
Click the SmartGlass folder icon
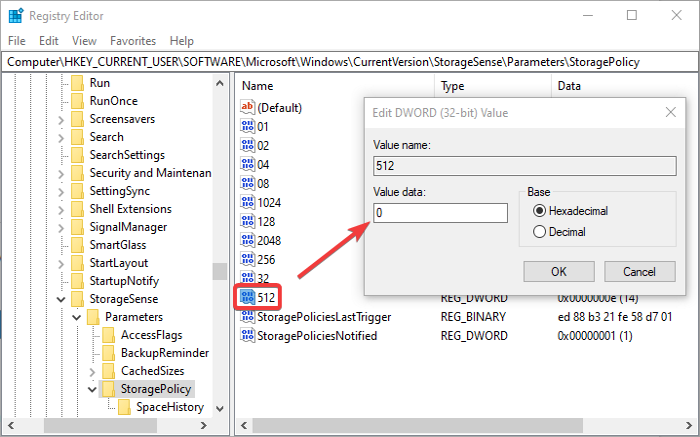(78, 245)
